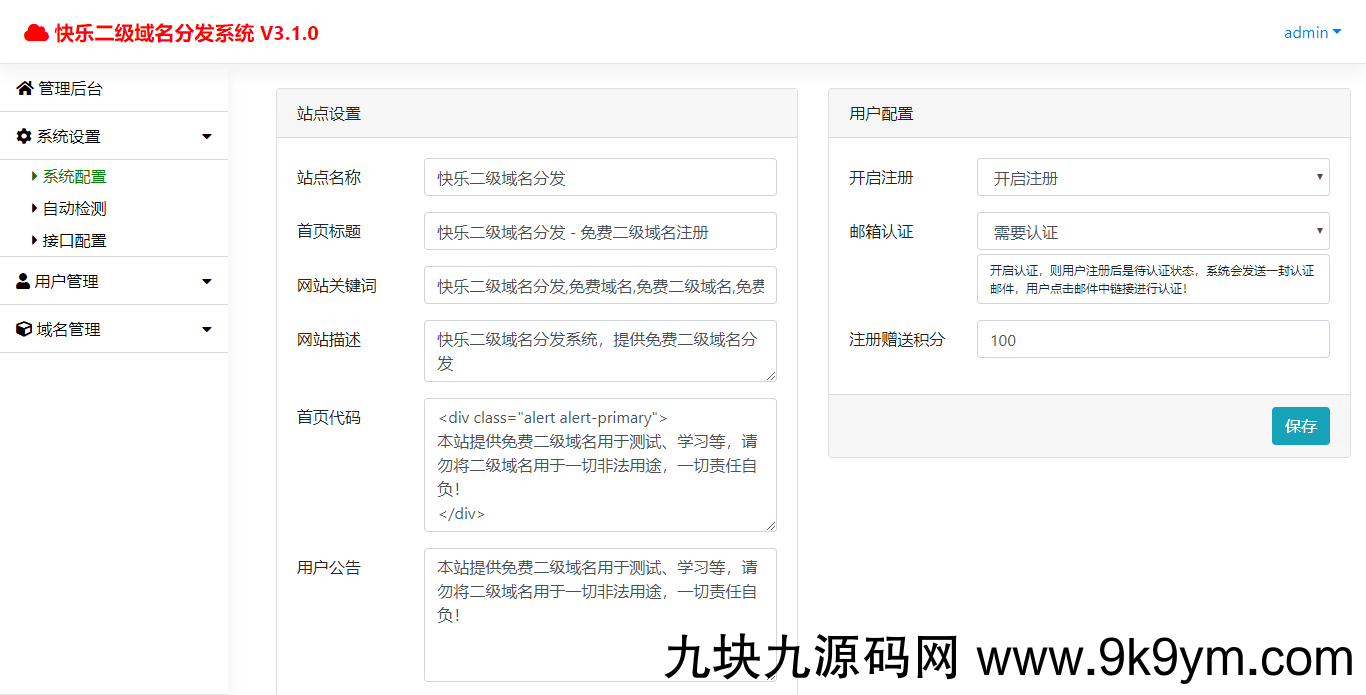Image resolution: width=1366 pixels, height=695 pixels.
Task: Click the 注册赠送积分 number field
Action: (1152, 340)
